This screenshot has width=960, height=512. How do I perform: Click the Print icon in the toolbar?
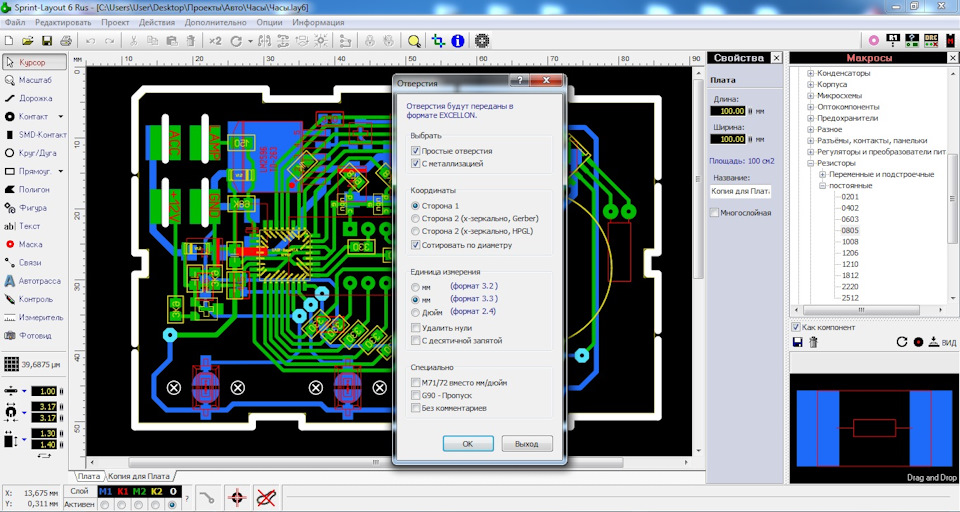pos(66,41)
